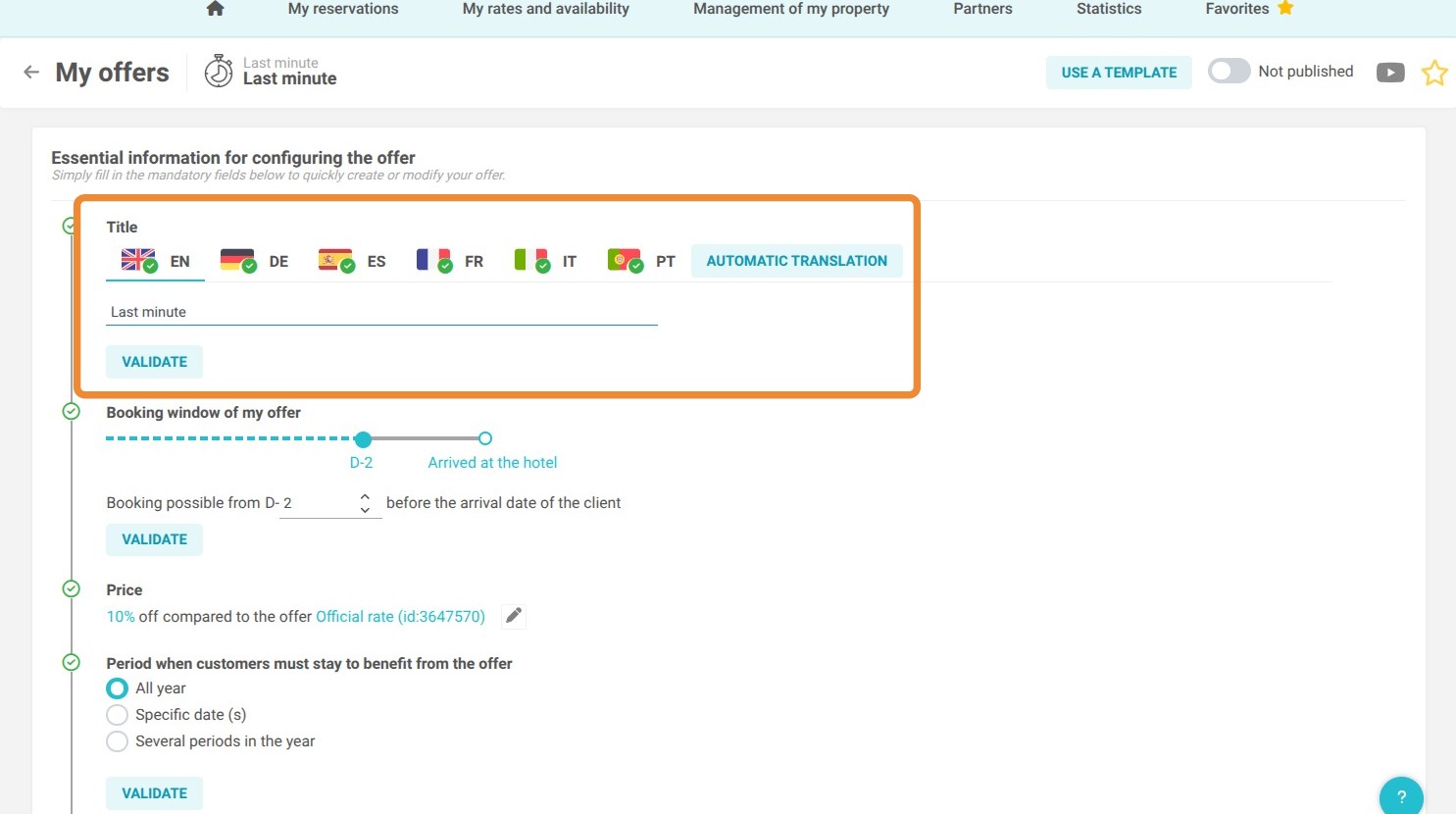Open My reservations menu
The width and height of the screenshot is (1456, 814).
343,9
